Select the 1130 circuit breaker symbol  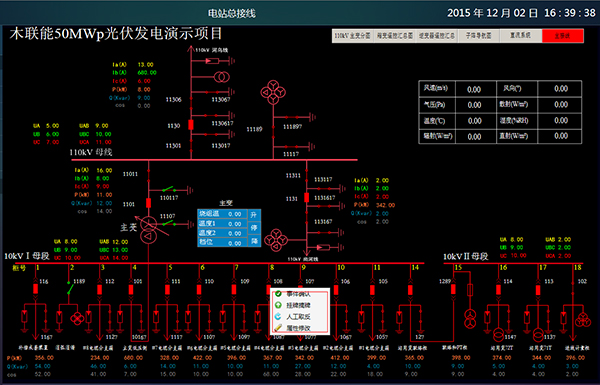(191, 125)
